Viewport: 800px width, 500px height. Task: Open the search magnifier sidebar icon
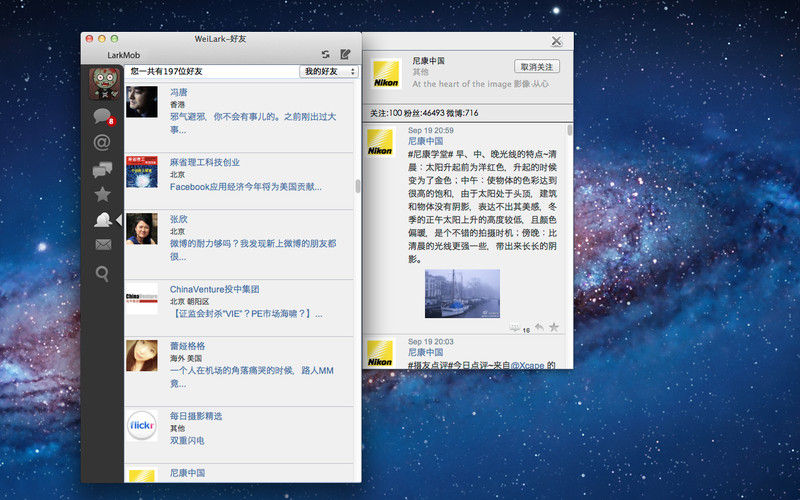click(x=102, y=274)
